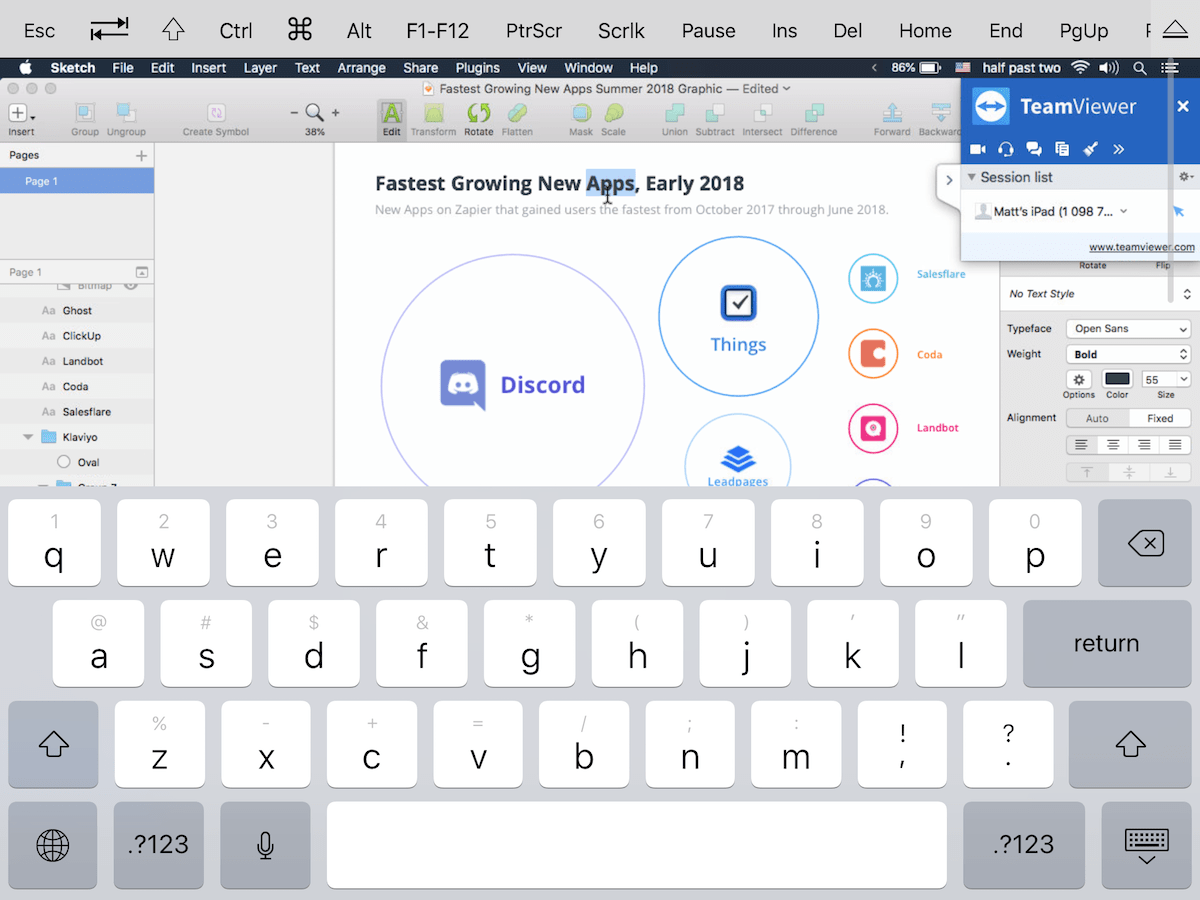The width and height of the screenshot is (1200, 900).
Task: Select the Rotate tool
Action: (x=479, y=118)
